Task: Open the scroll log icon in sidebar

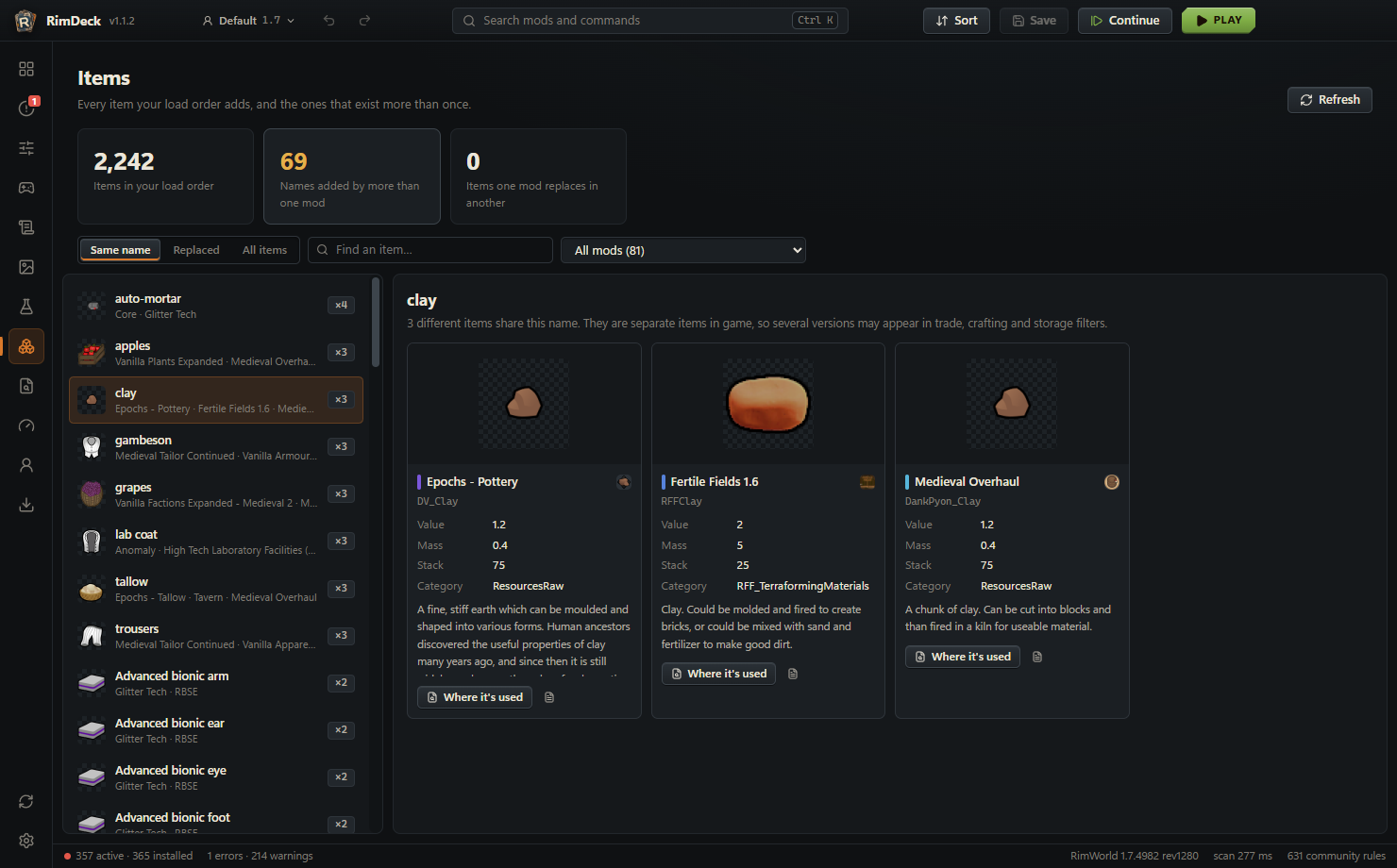Action: [26, 227]
